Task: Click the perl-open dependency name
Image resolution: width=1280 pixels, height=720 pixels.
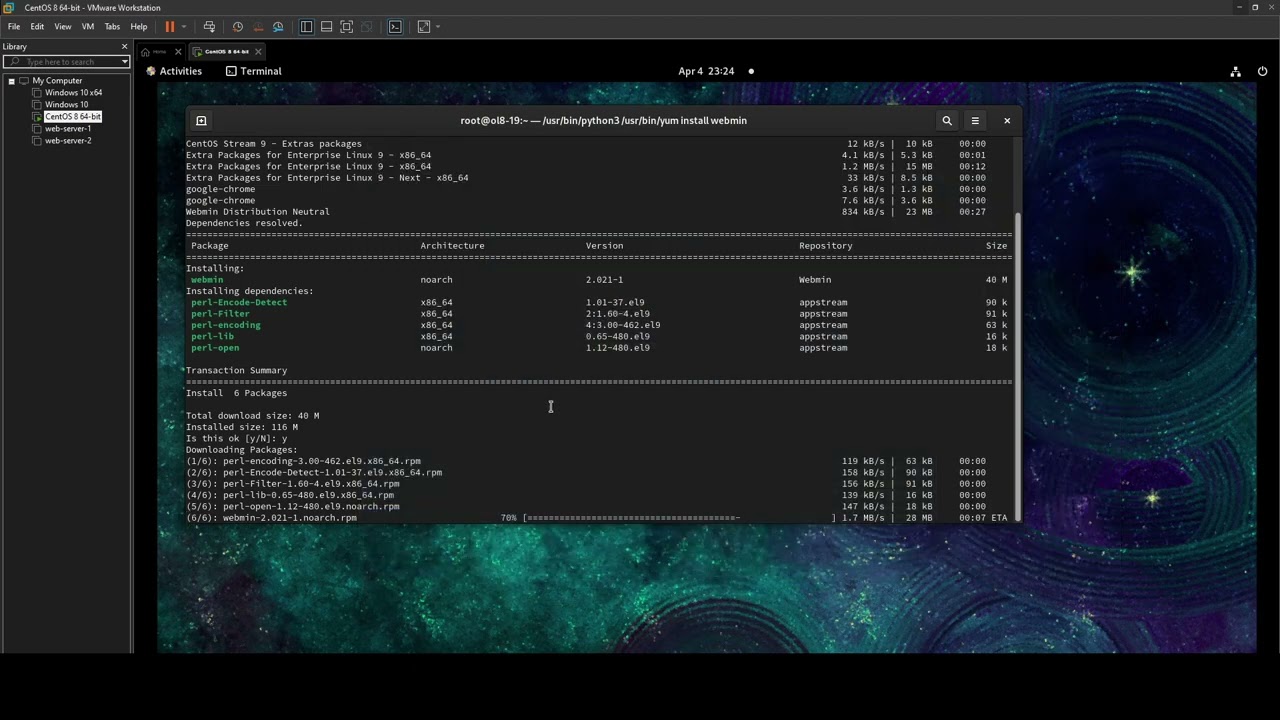Action: pyautogui.click(x=215, y=348)
